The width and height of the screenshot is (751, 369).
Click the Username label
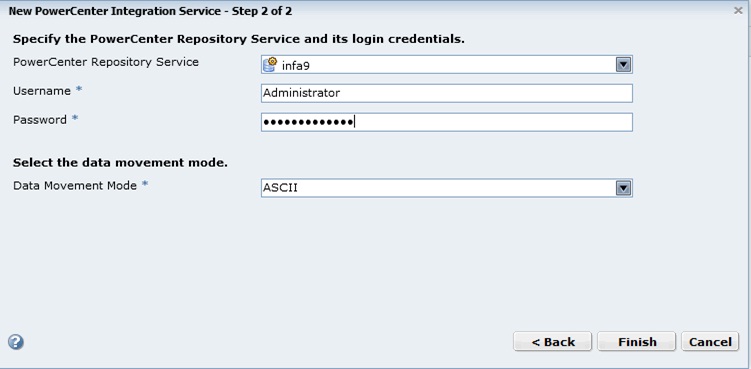[42, 91]
